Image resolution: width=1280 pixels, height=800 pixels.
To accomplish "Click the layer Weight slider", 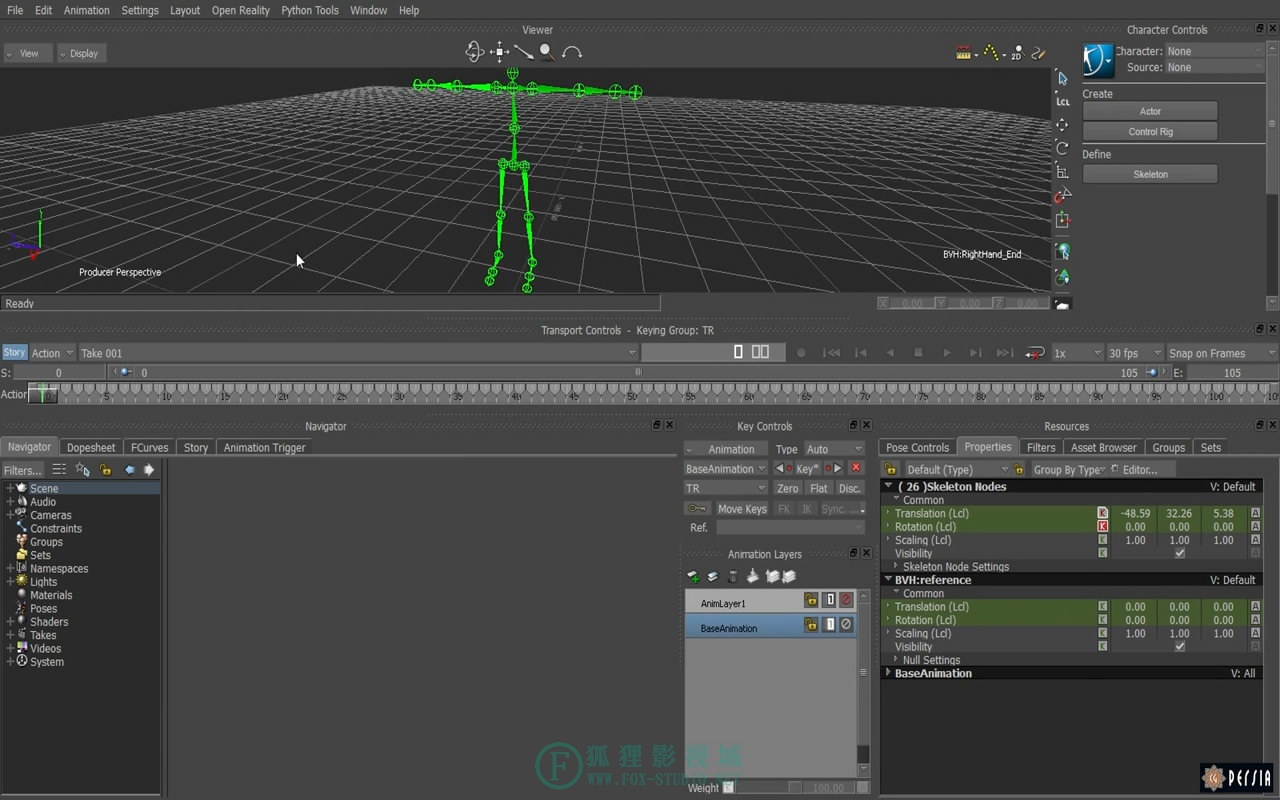I will pyautogui.click(x=768, y=788).
